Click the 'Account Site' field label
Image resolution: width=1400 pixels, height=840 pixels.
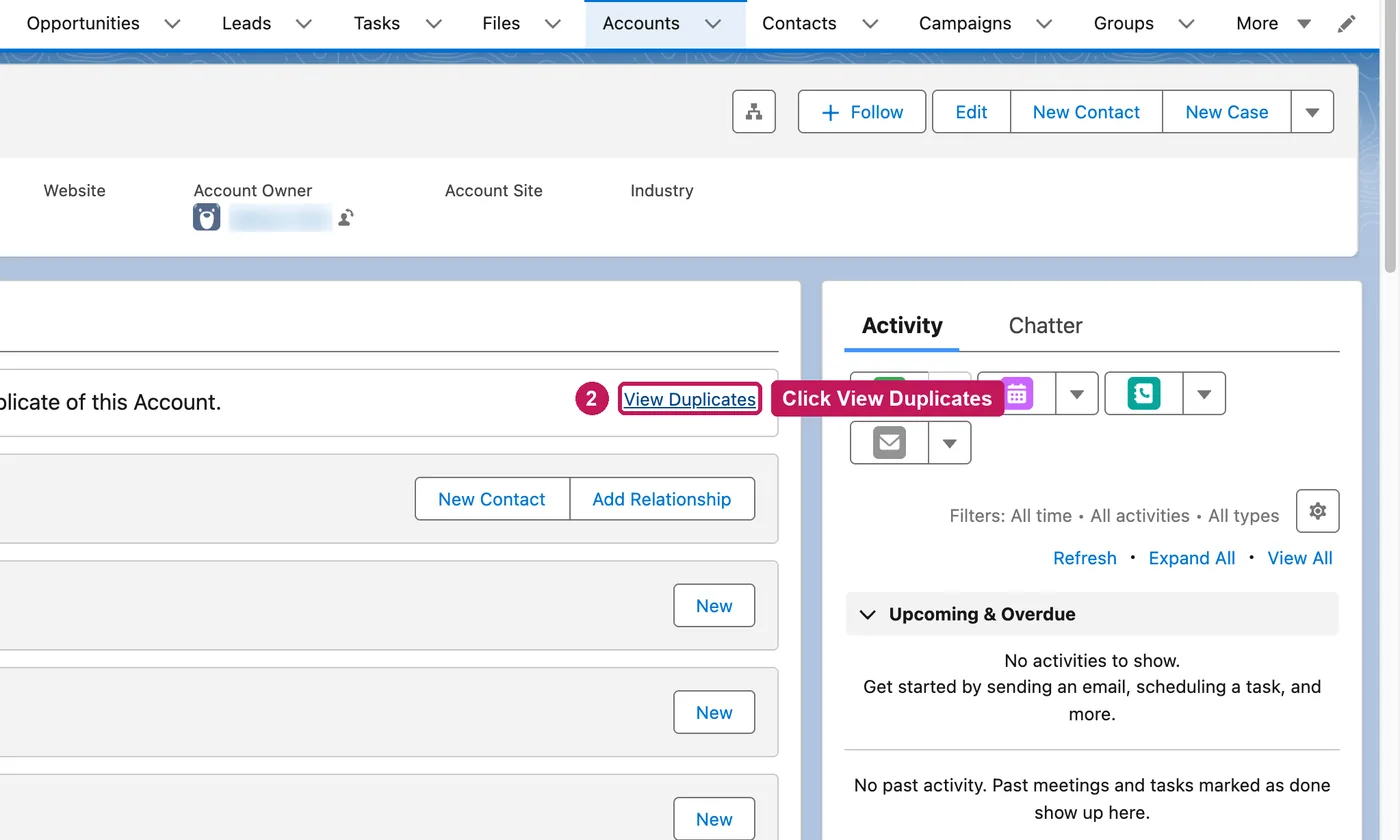[494, 190]
